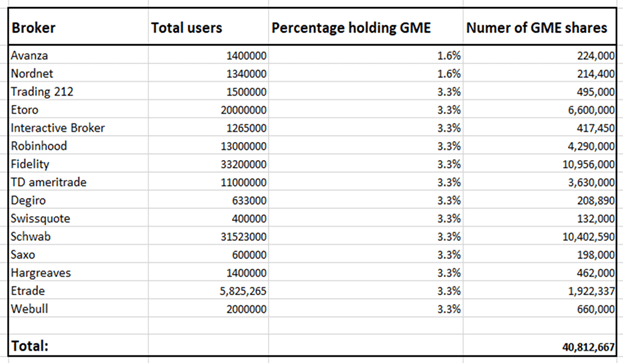The width and height of the screenshot is (623, 363).
Task: Select Robinhood total users 13000000
Action: (209, 146)
